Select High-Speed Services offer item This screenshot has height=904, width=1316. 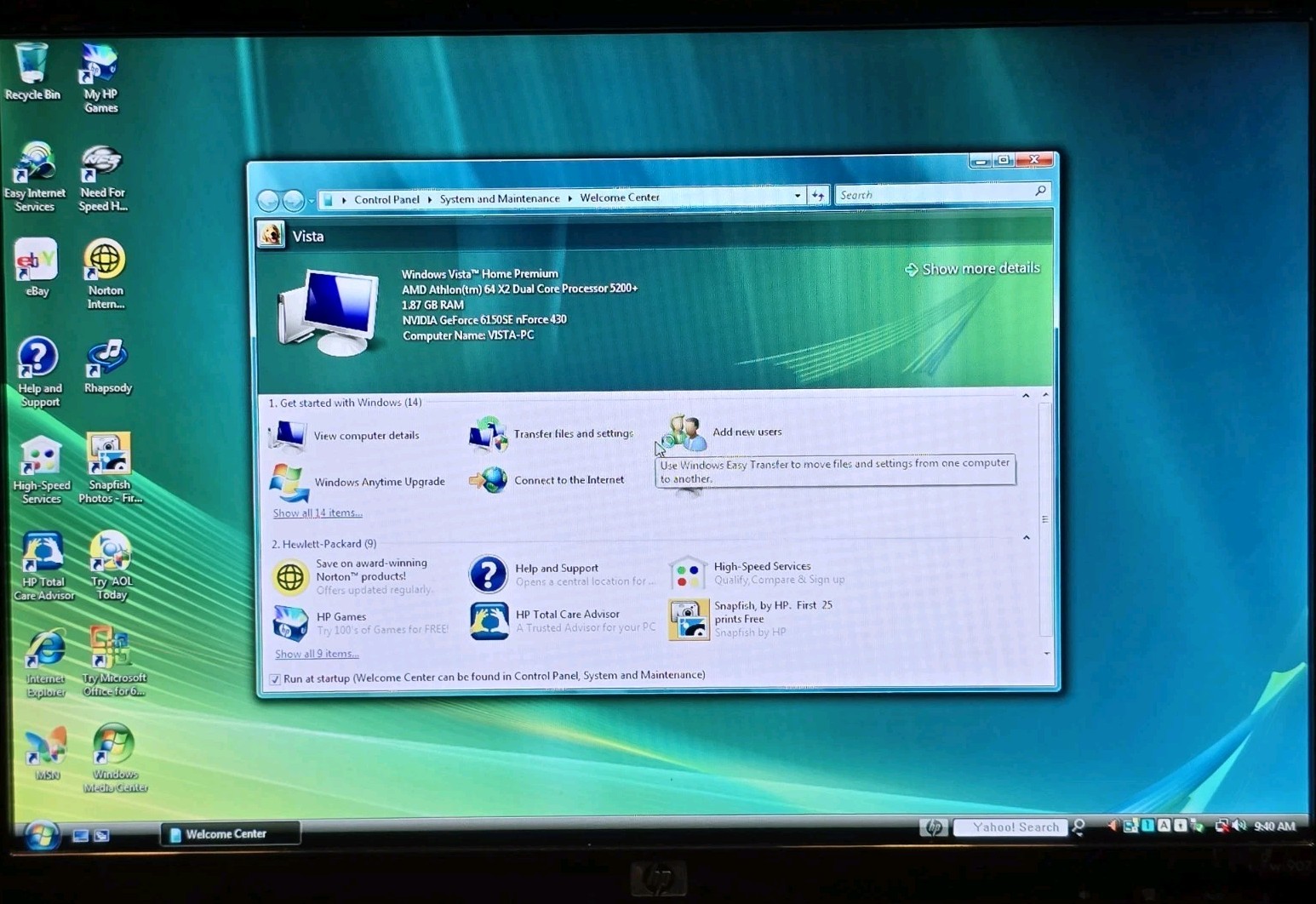click(x=758, y=573)
